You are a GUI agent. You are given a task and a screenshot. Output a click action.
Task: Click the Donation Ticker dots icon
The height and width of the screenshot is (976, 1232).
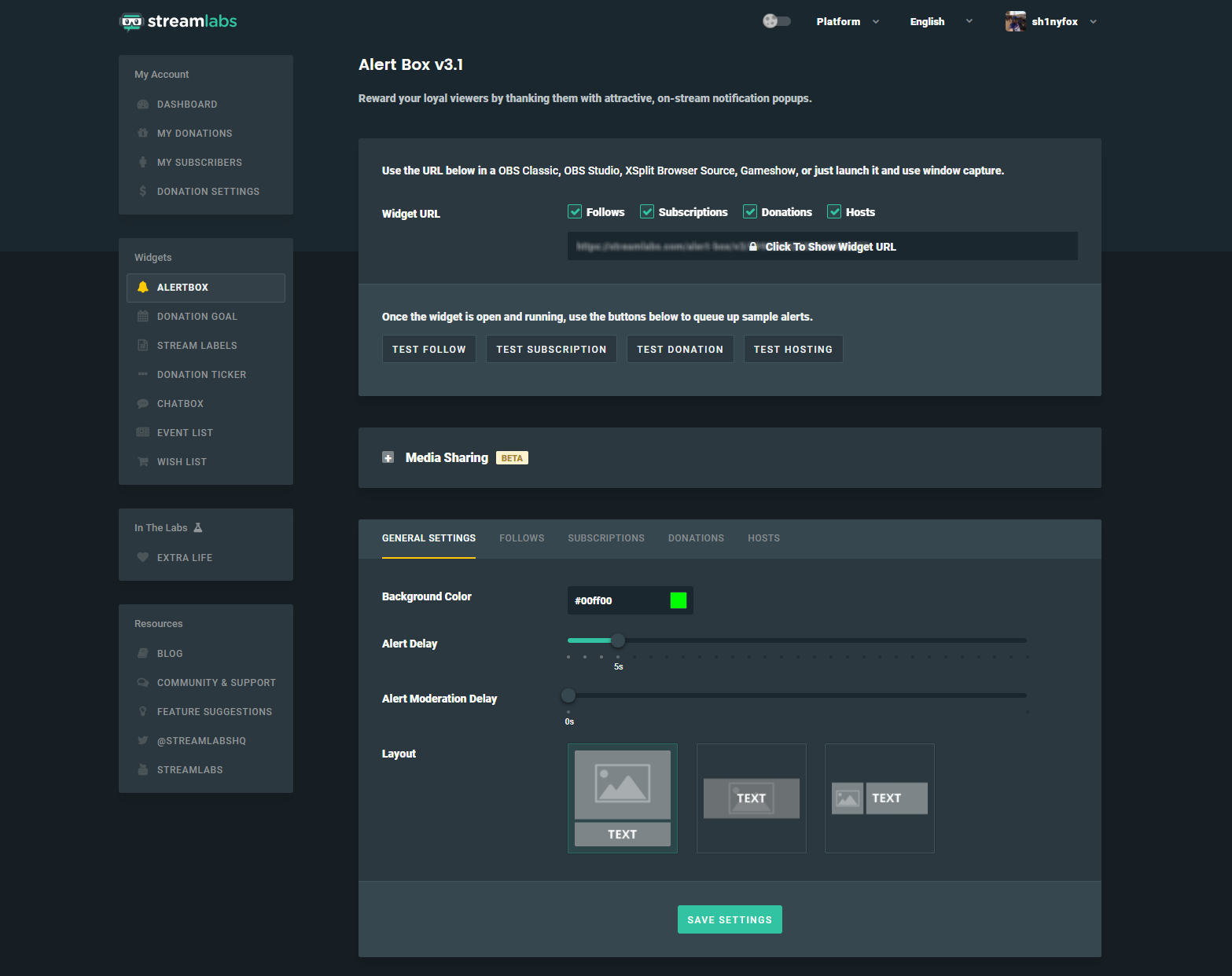click(143, 374)
